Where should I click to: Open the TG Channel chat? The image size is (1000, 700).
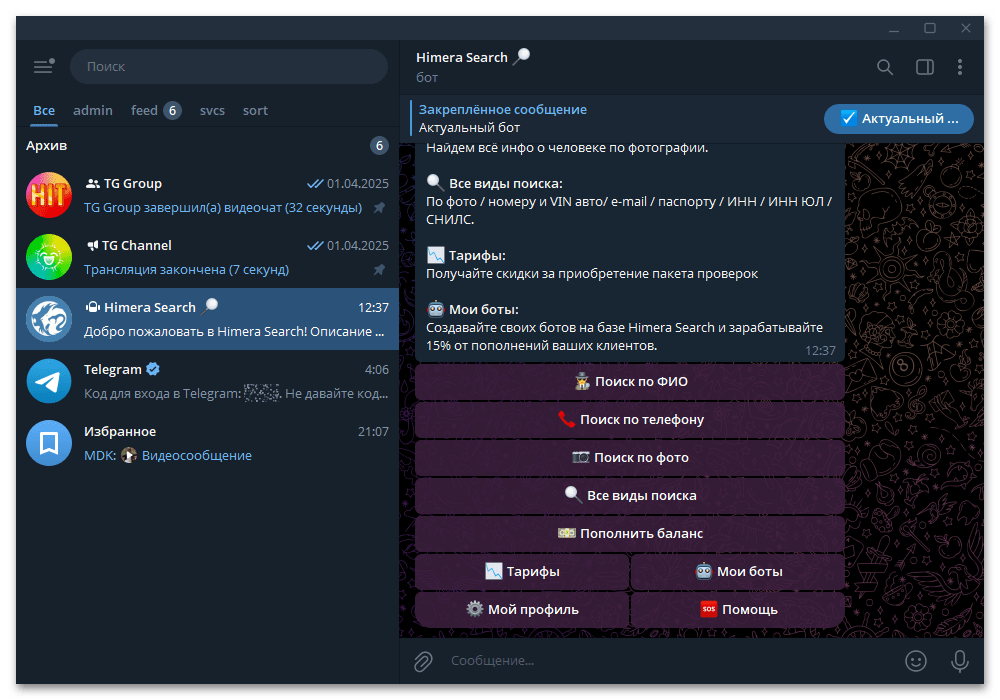[x=207, y=257]
